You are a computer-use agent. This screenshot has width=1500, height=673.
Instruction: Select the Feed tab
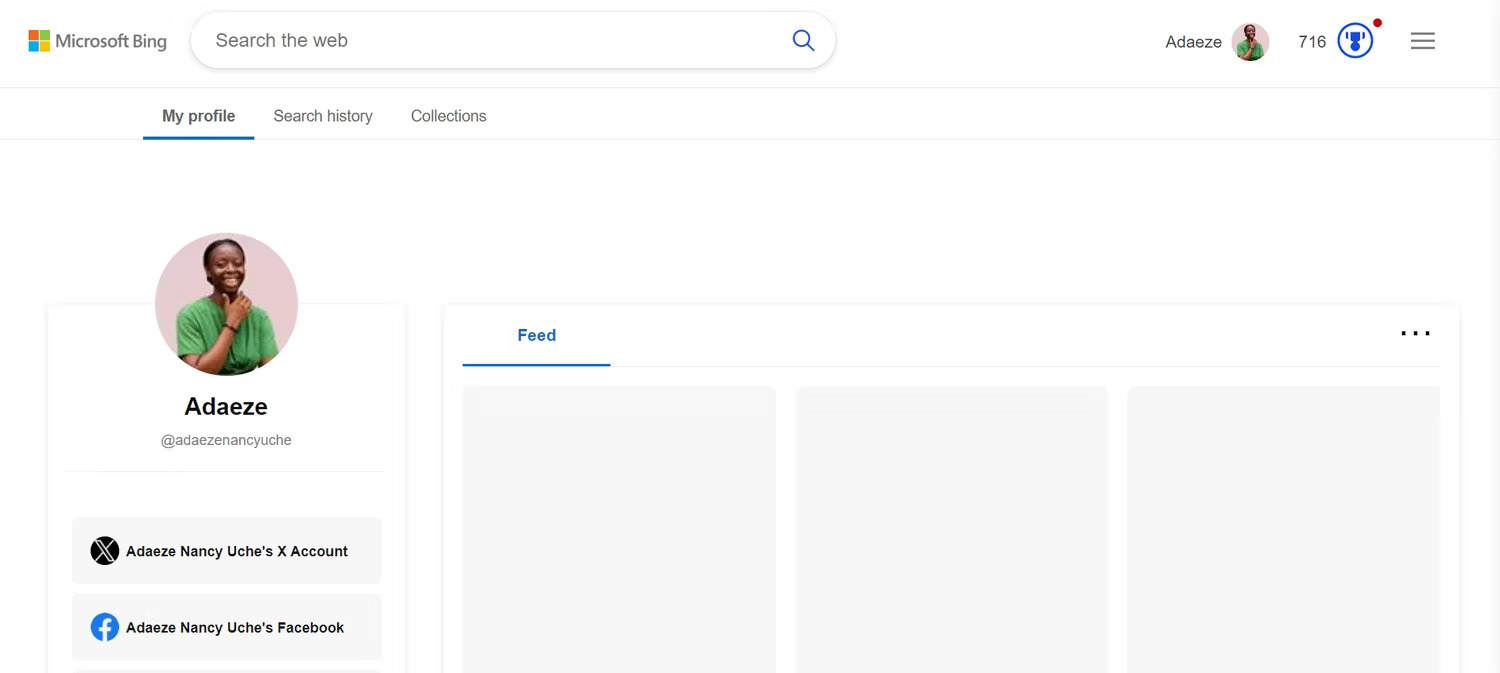536,336
